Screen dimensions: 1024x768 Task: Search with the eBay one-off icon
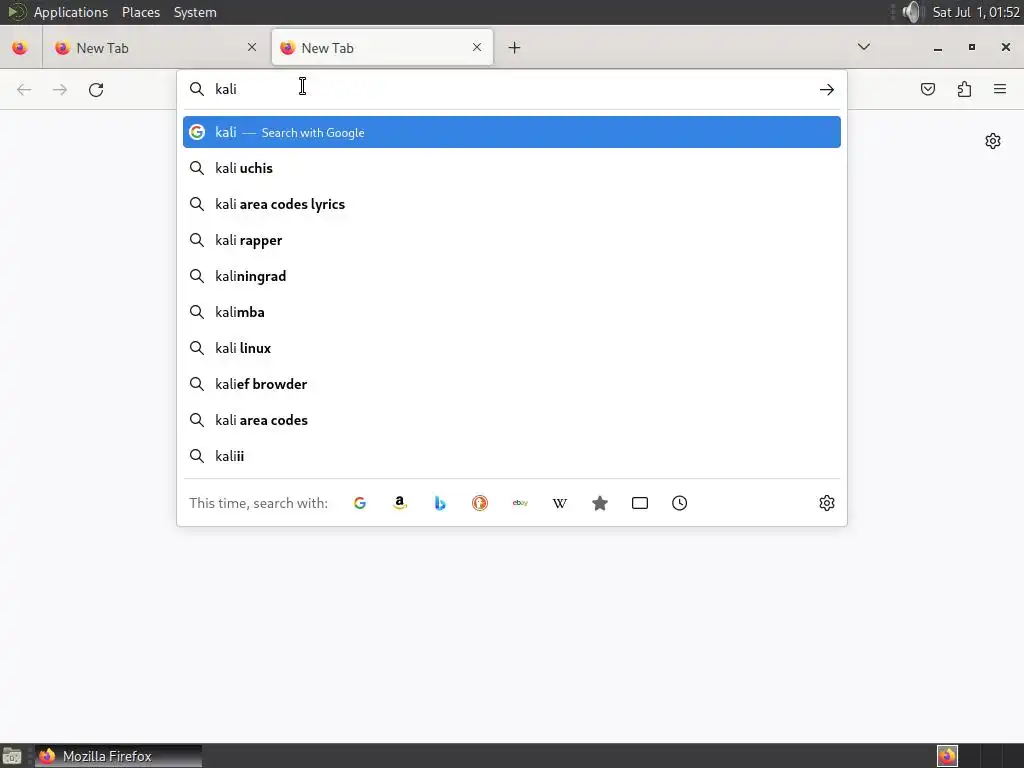click(x=520, y=503)
